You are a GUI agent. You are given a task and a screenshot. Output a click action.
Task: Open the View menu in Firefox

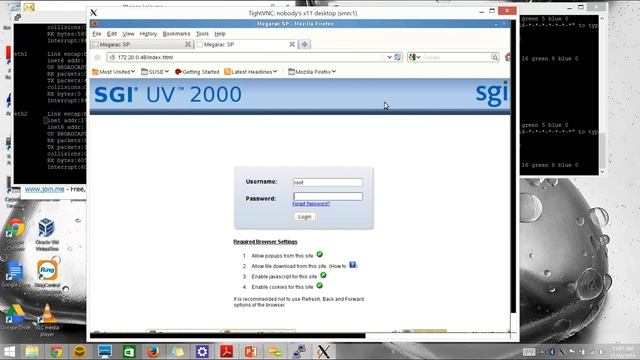pyautogui.click(x=128, y=34)
